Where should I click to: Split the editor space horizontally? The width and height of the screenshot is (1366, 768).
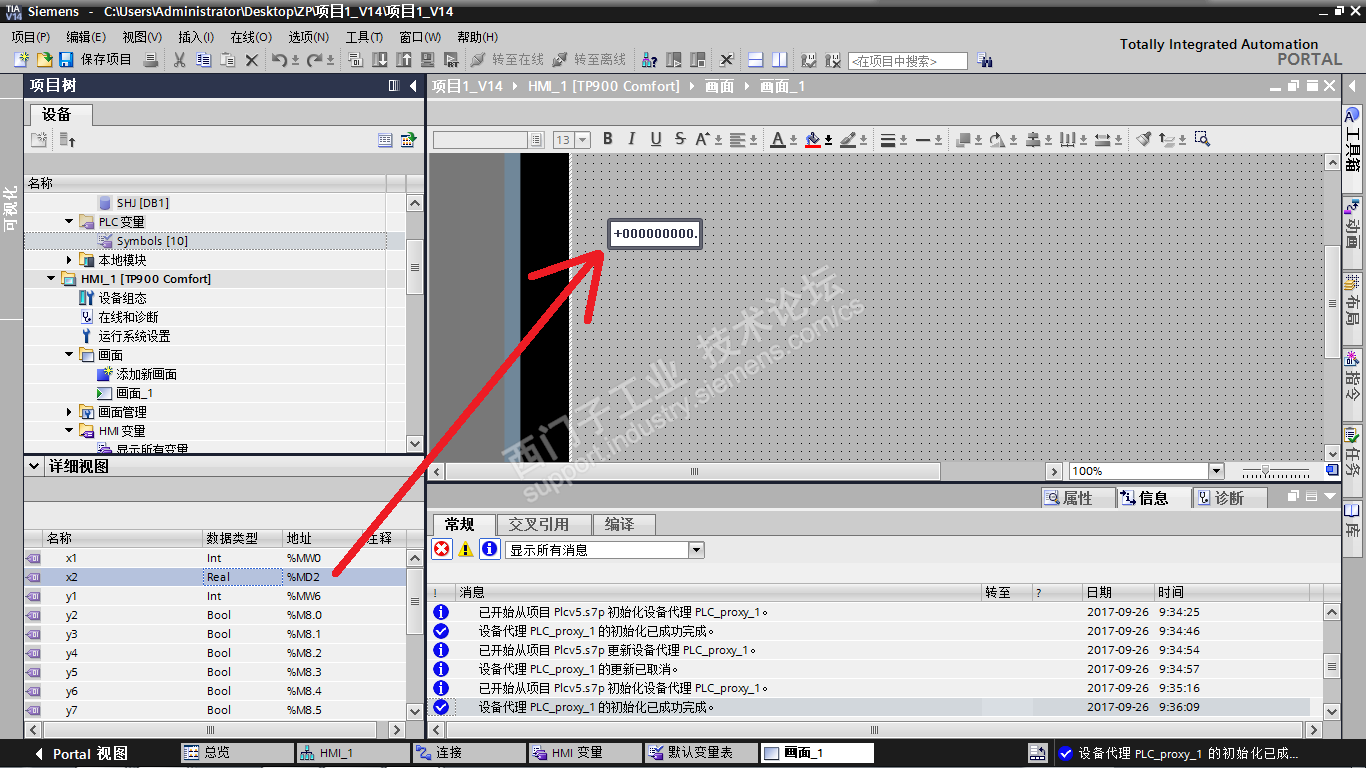[x=756, y=60]
